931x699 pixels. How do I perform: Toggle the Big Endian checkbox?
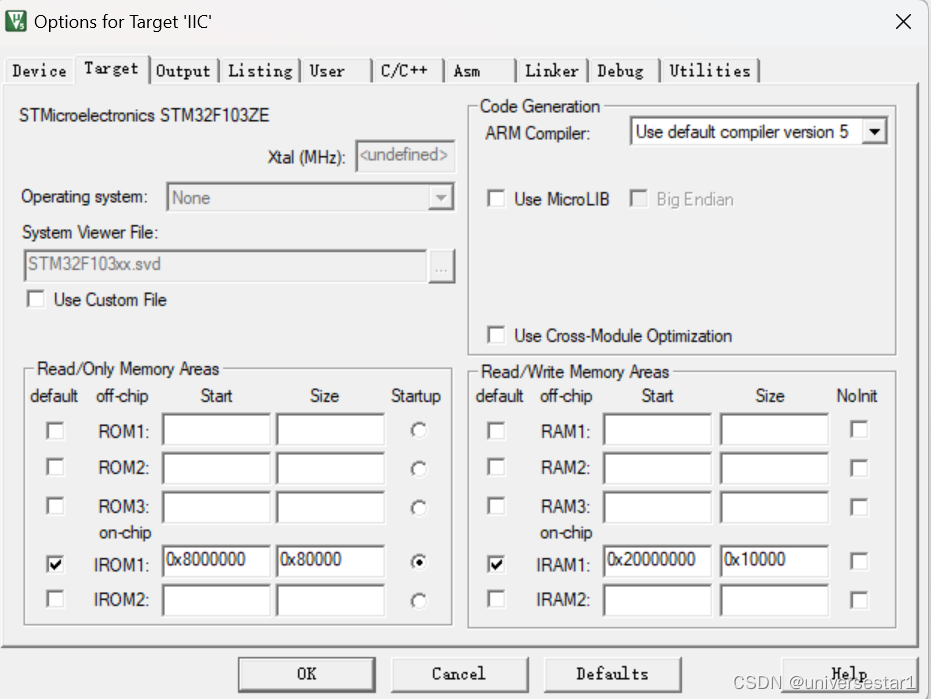[x=638, y=198]
